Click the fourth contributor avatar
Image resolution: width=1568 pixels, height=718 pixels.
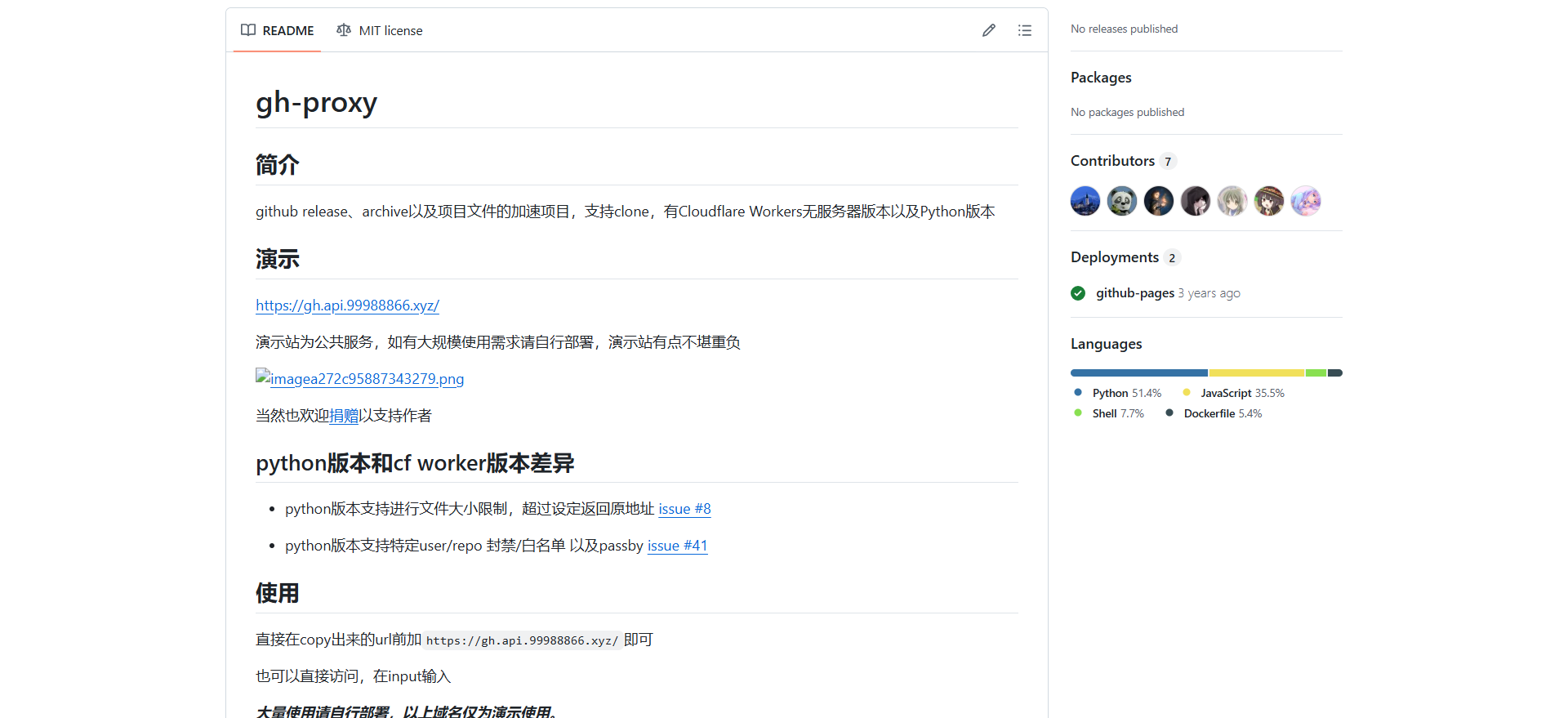(1196, 201)
